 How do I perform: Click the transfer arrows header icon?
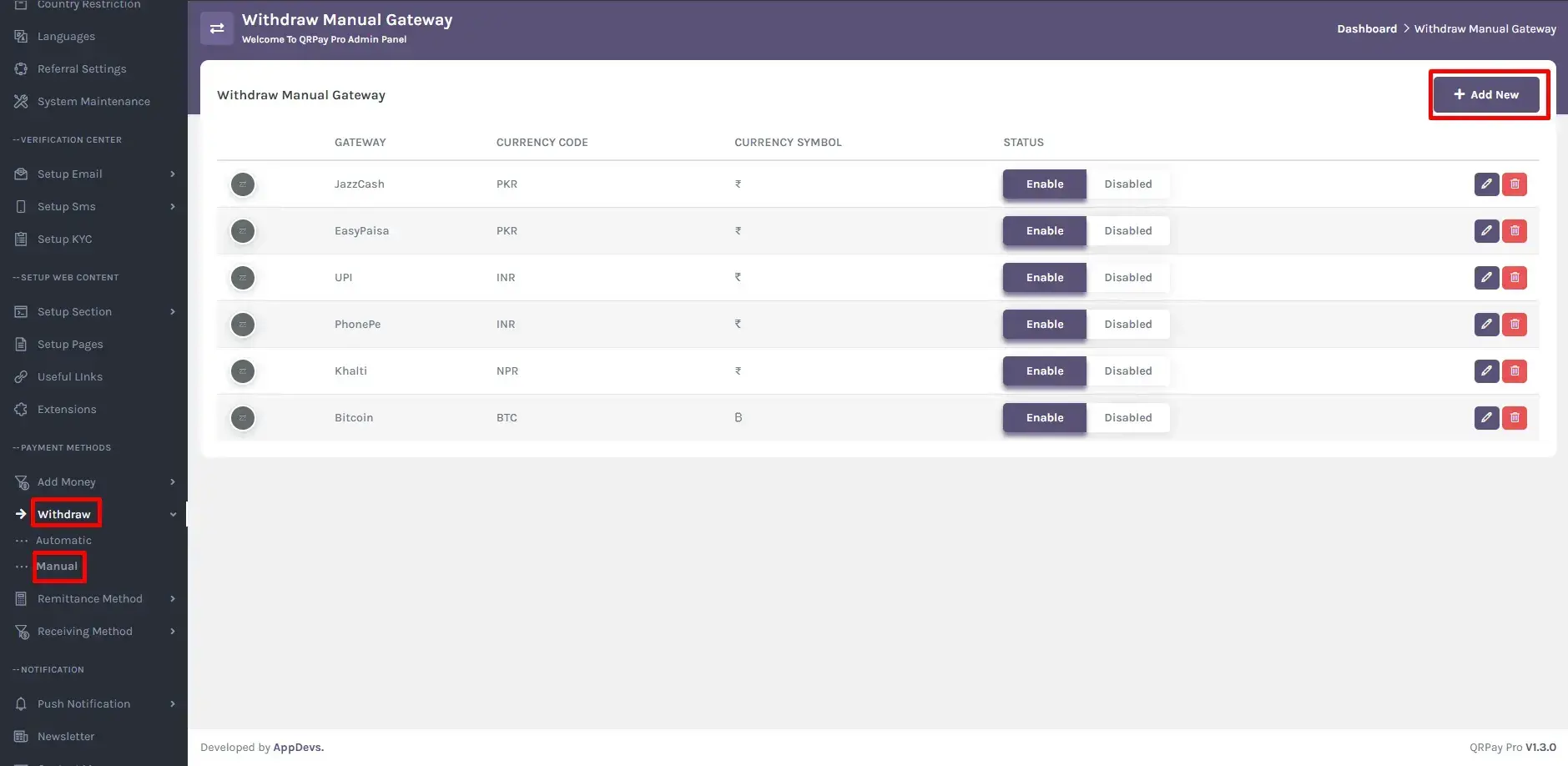click(x=217, y=28)
